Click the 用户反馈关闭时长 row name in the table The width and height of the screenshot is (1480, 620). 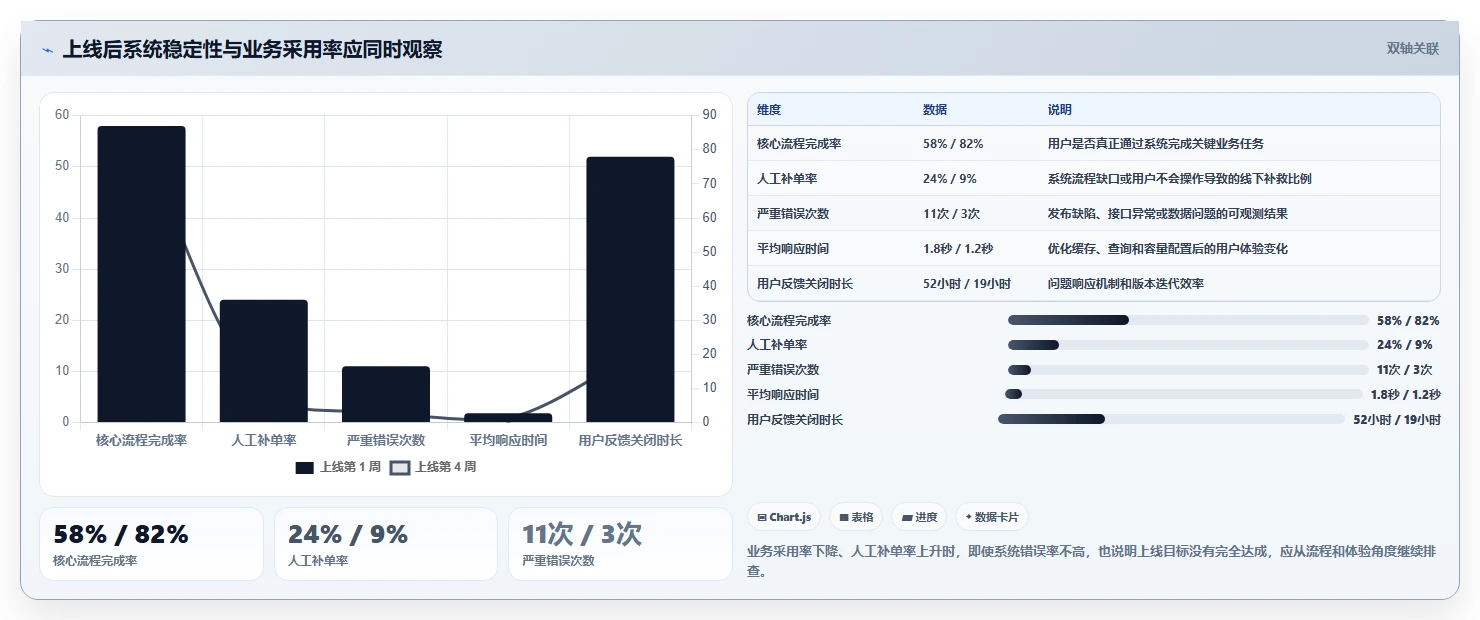805,284
